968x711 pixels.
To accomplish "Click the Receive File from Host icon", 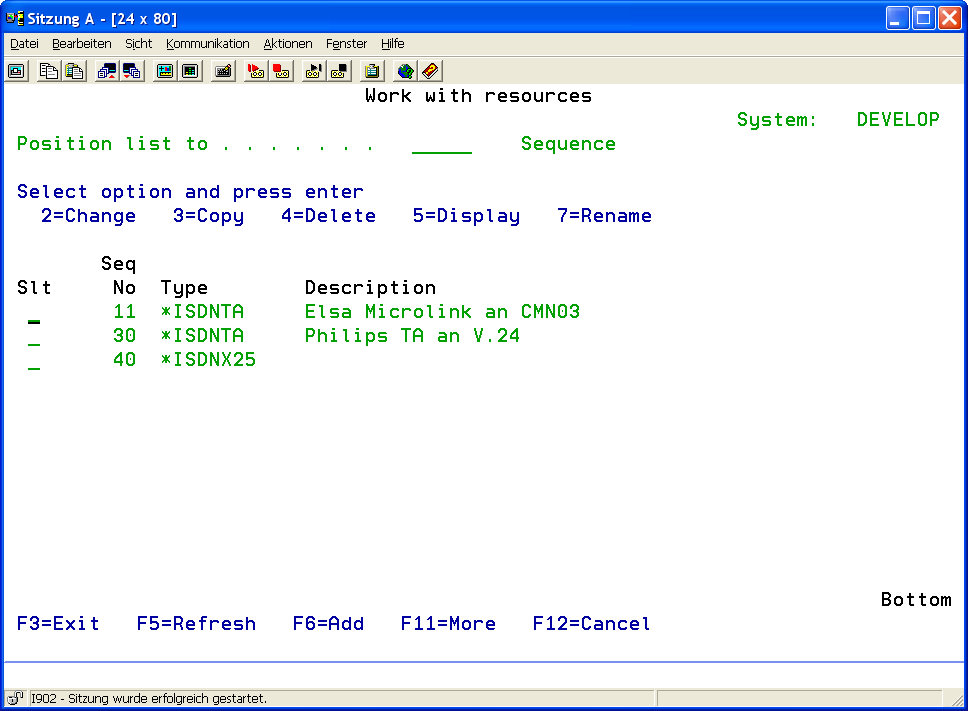I will pyautogui.click(x=131, y=71).
